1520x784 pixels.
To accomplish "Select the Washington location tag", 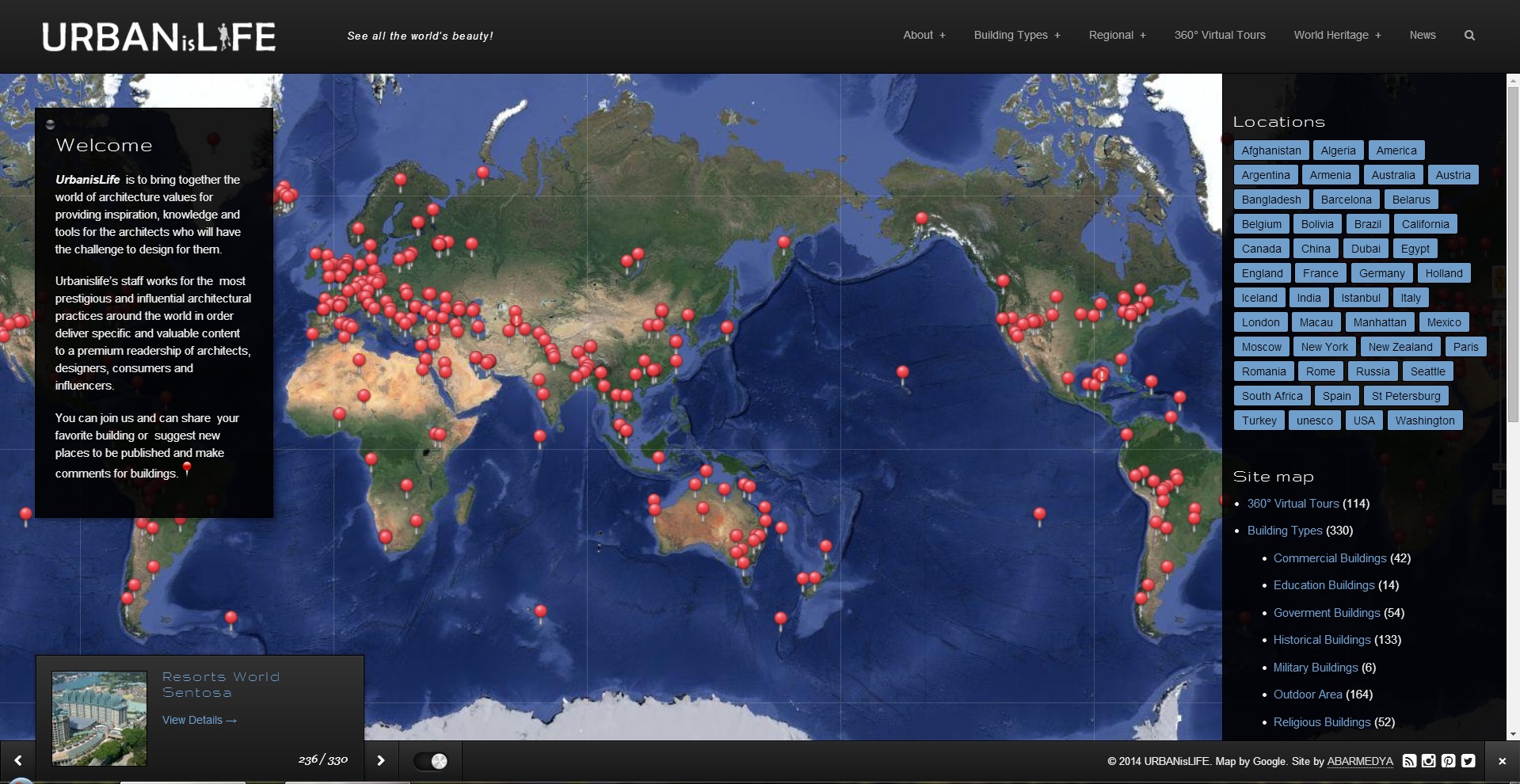I will point(1425,421).
